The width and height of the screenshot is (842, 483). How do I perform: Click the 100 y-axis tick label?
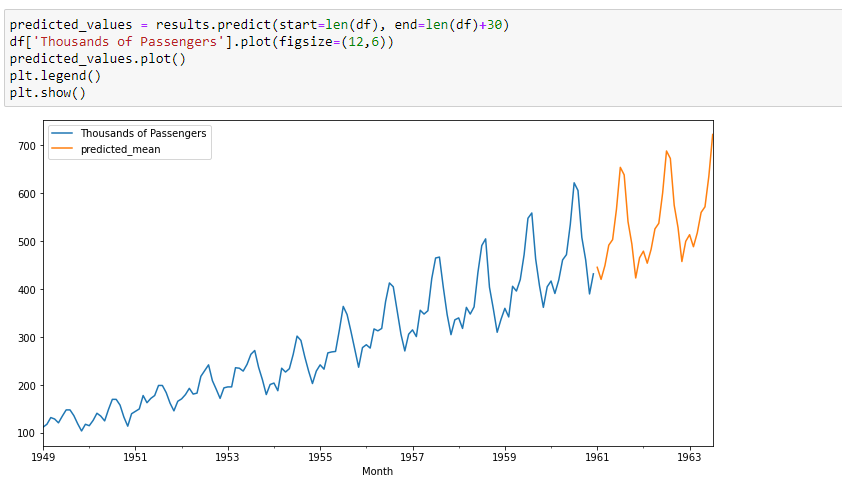pos(27,434)
